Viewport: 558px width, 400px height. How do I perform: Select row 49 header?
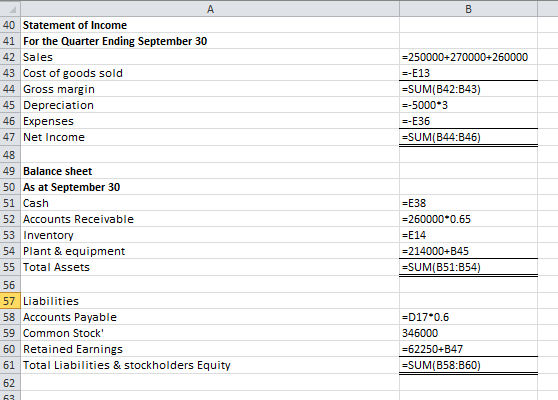[x=10, y=171]
